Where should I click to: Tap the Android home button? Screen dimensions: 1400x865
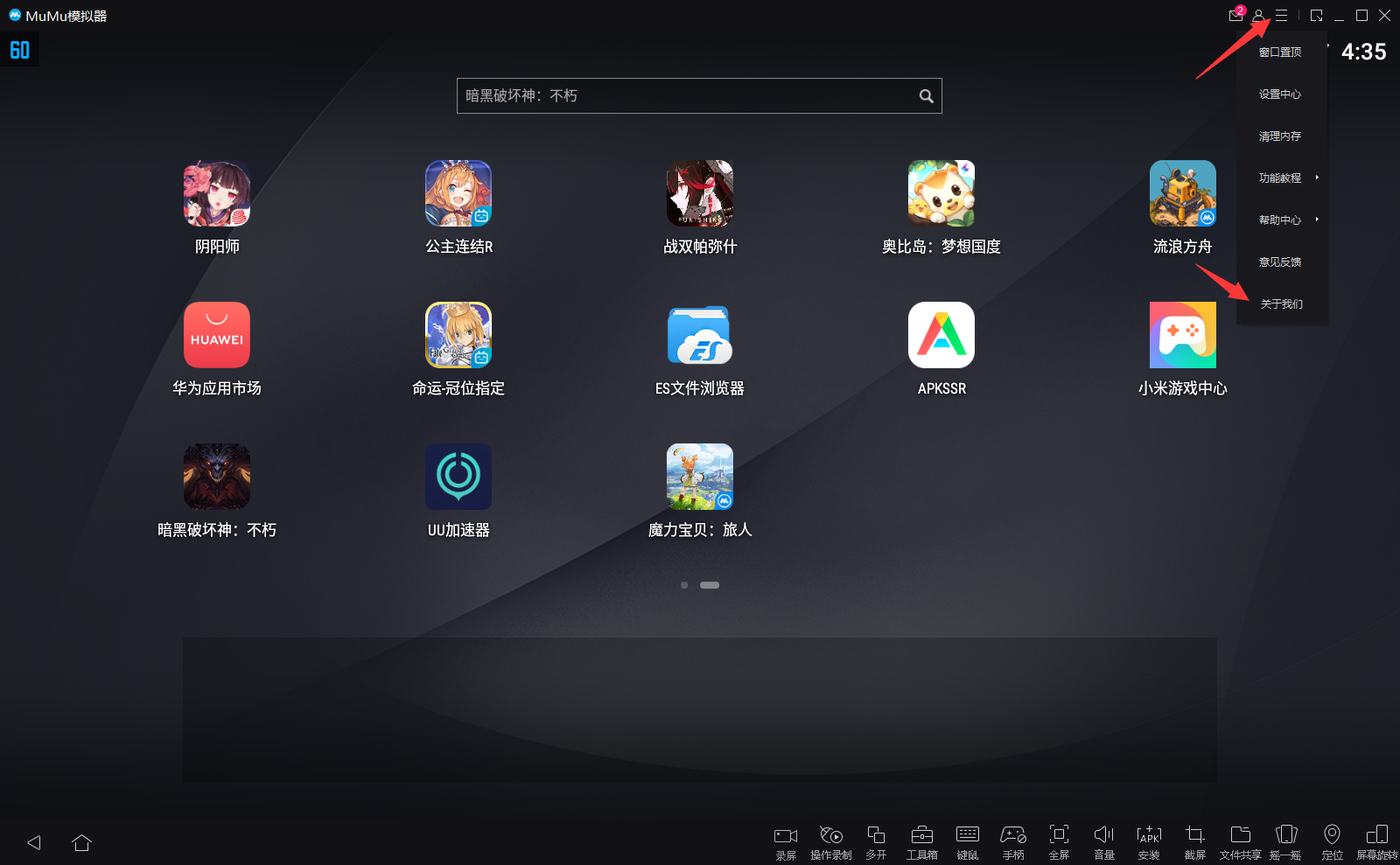(x=82, y=842)
